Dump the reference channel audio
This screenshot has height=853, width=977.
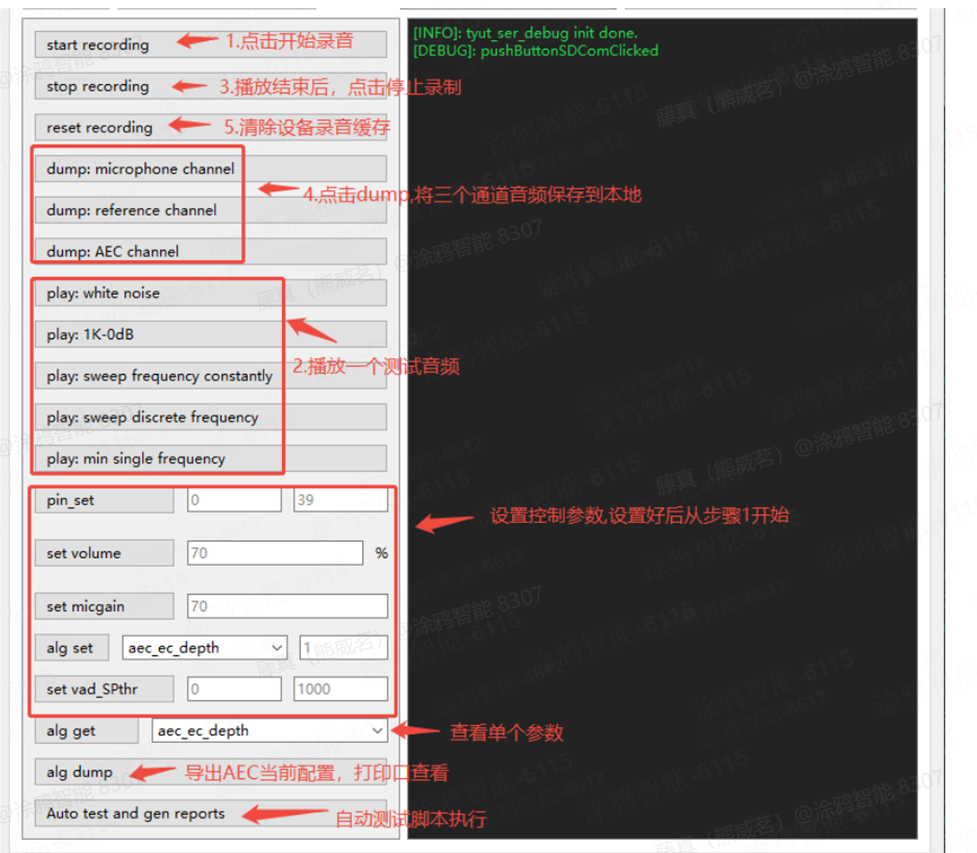pos(131,211)
